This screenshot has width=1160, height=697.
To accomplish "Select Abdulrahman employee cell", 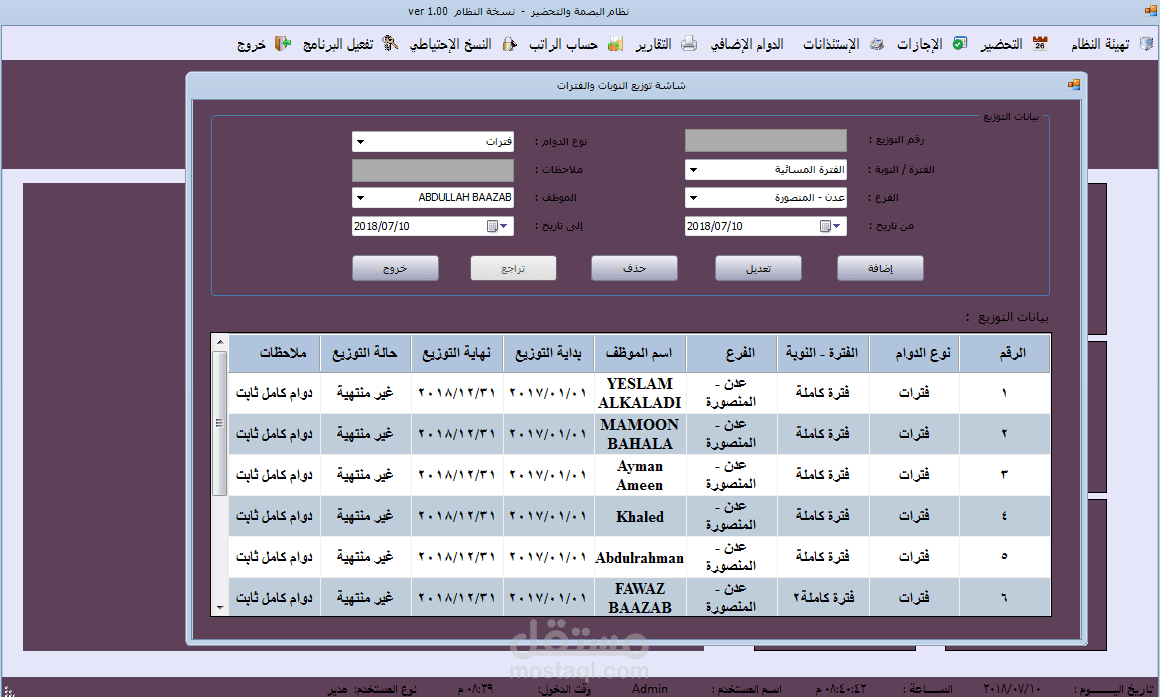I will [x=640, y=557].
